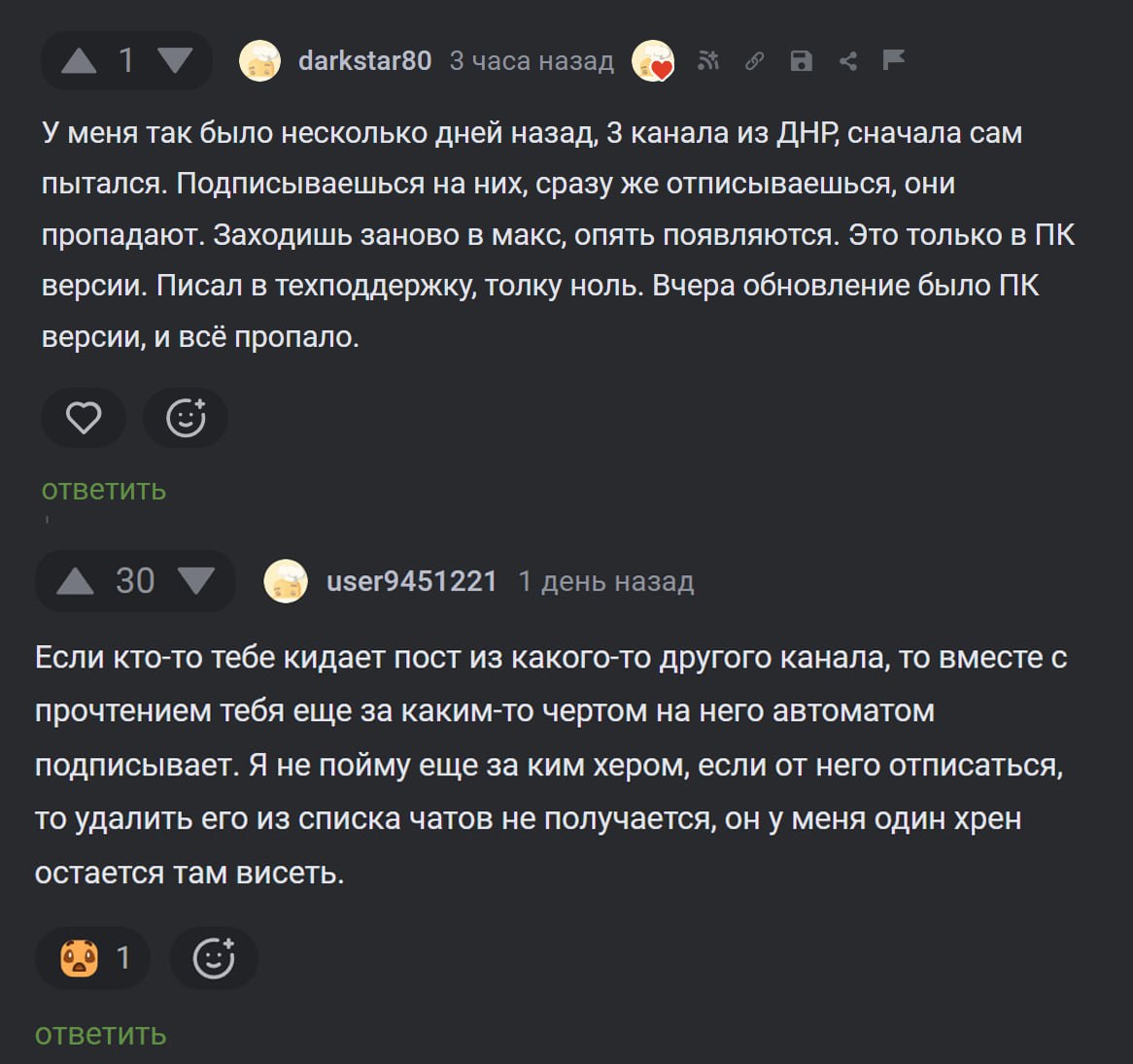1133x1064 pixels.
Task: Open the user9451221 profile via username
Action: pyautogui.click(x=411, y=581)
